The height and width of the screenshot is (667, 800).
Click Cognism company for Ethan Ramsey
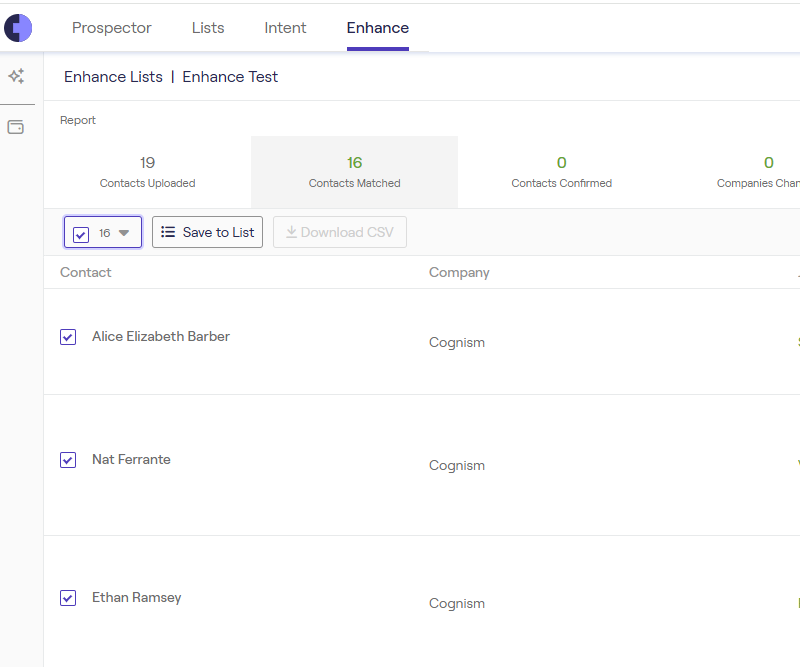(x=457, y=603)
